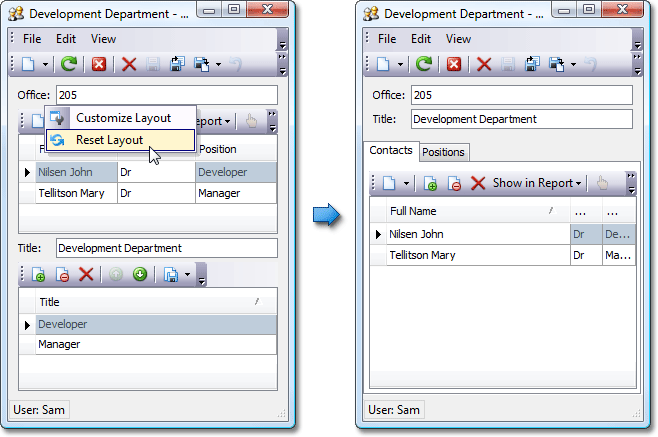658x437 pixels.
Task: Click Link icon with green plus in left window's lower toolbar
Action: click(x=39, y=275)
